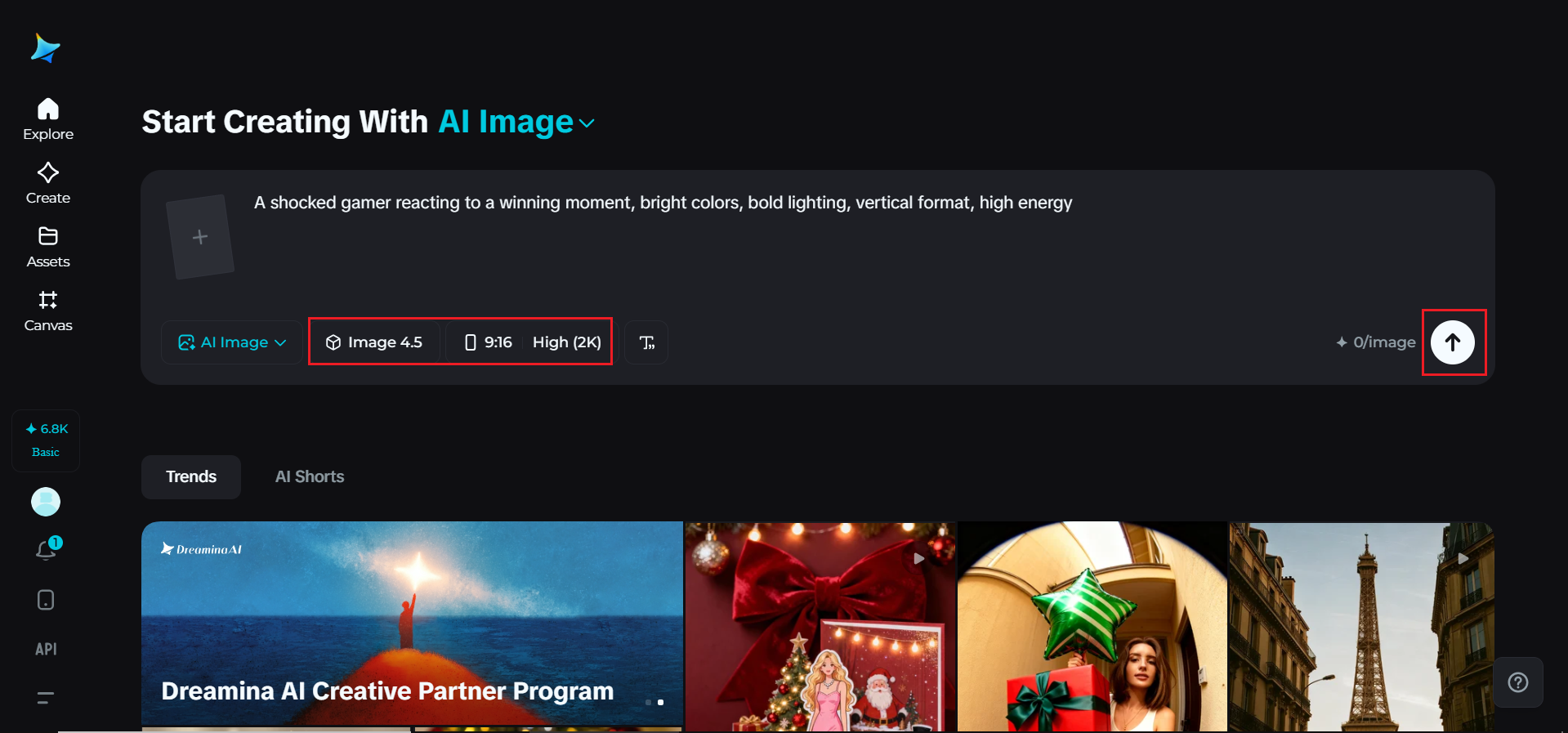Open the API section
This screenshot has width=1568, height=733.
pyautogui.click(x=46, y=649)
